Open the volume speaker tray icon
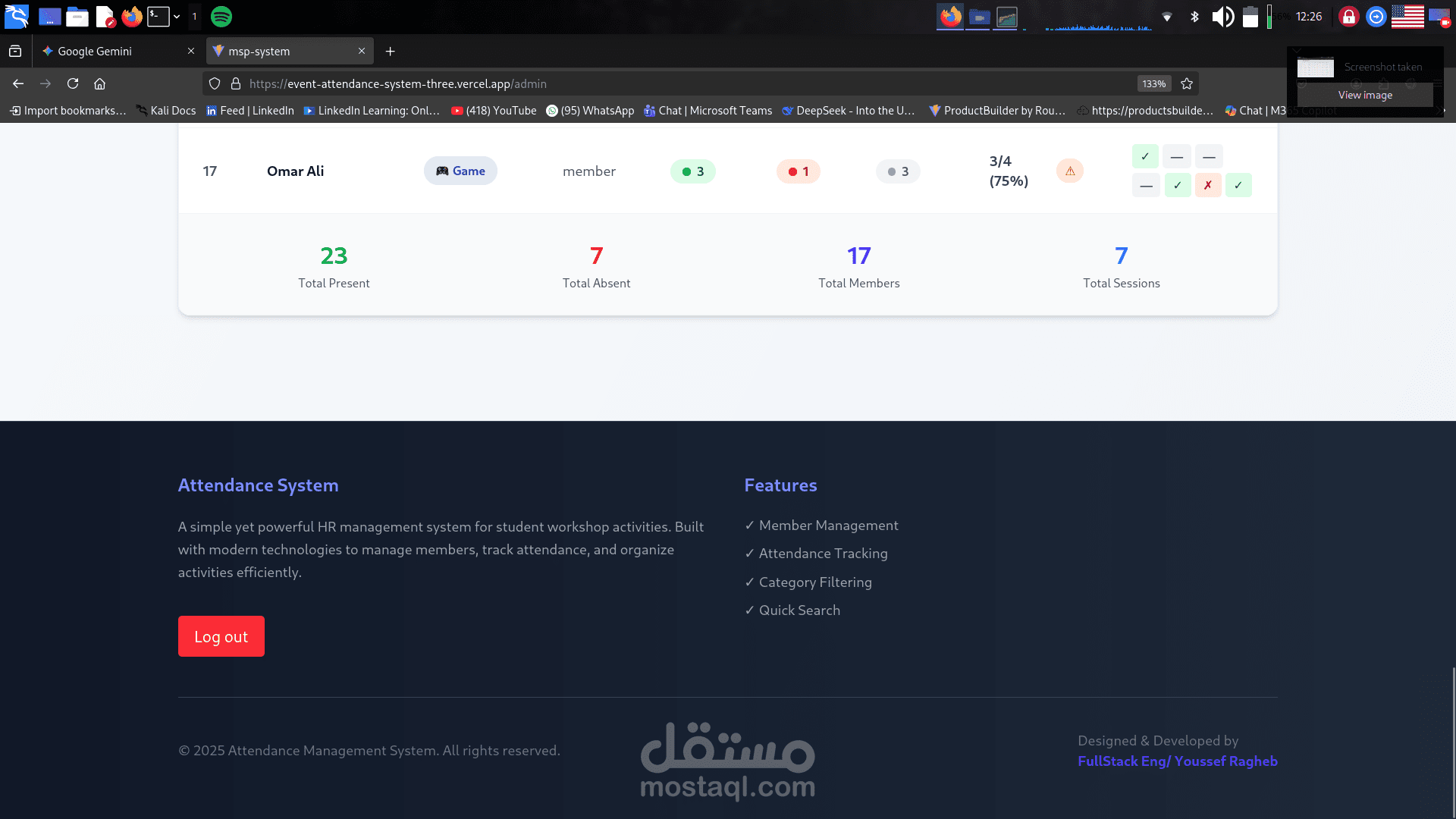 (x=1222, y=17)
